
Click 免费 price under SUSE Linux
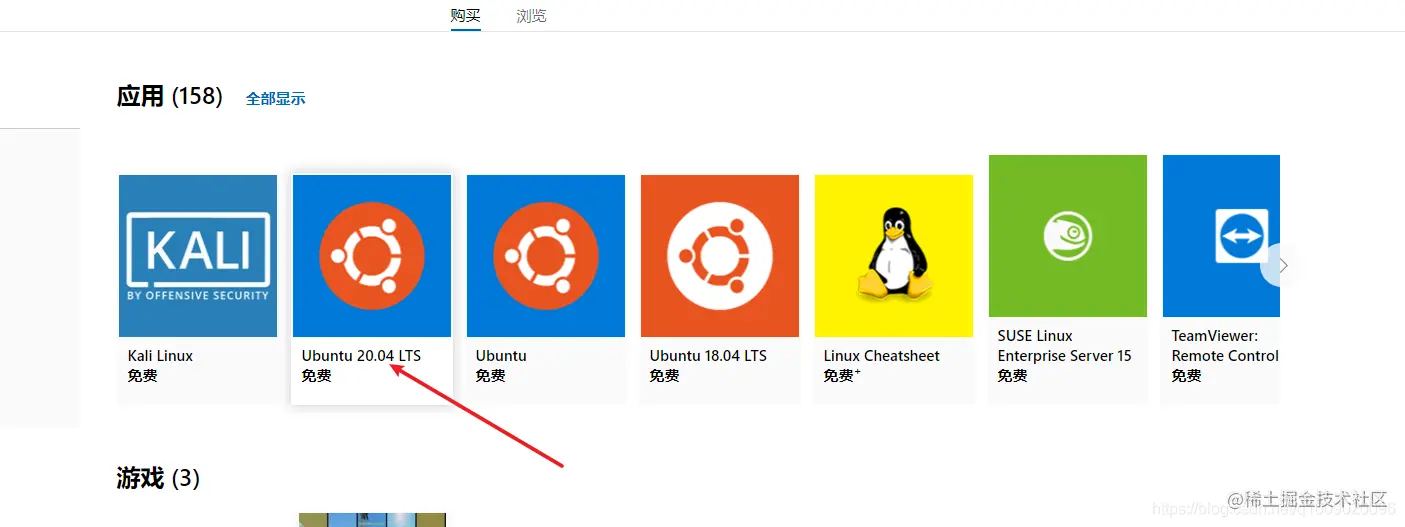point(1013,376)
